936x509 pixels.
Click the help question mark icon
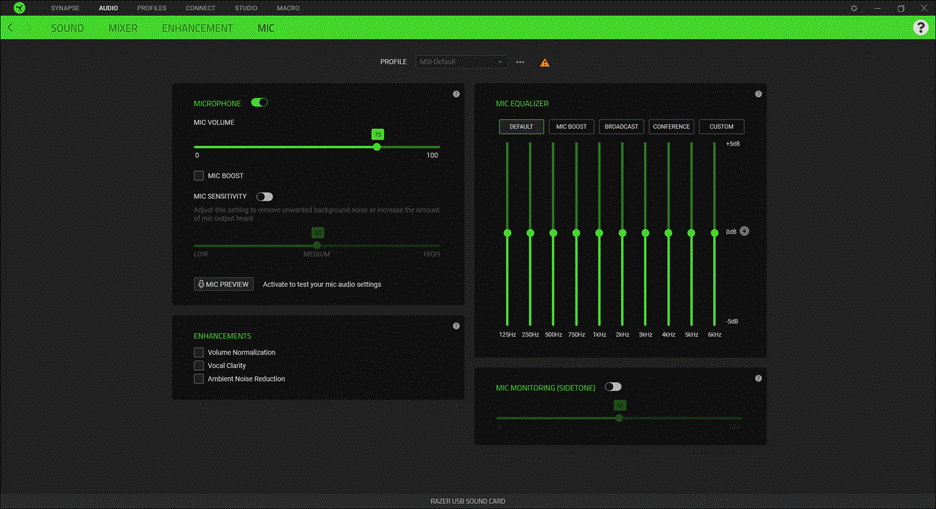[x=920, y=28]
